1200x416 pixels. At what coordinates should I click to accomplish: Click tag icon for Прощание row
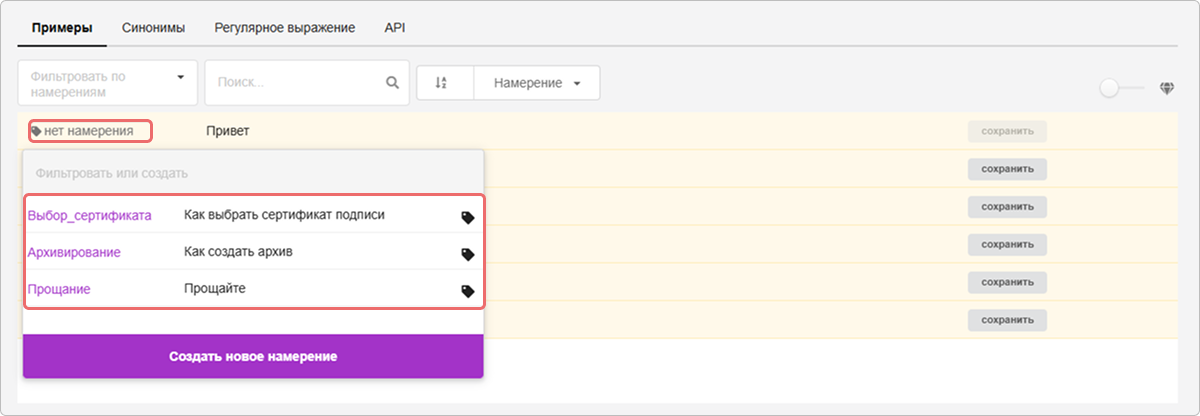pyautogui.click(x=467, y=291)
